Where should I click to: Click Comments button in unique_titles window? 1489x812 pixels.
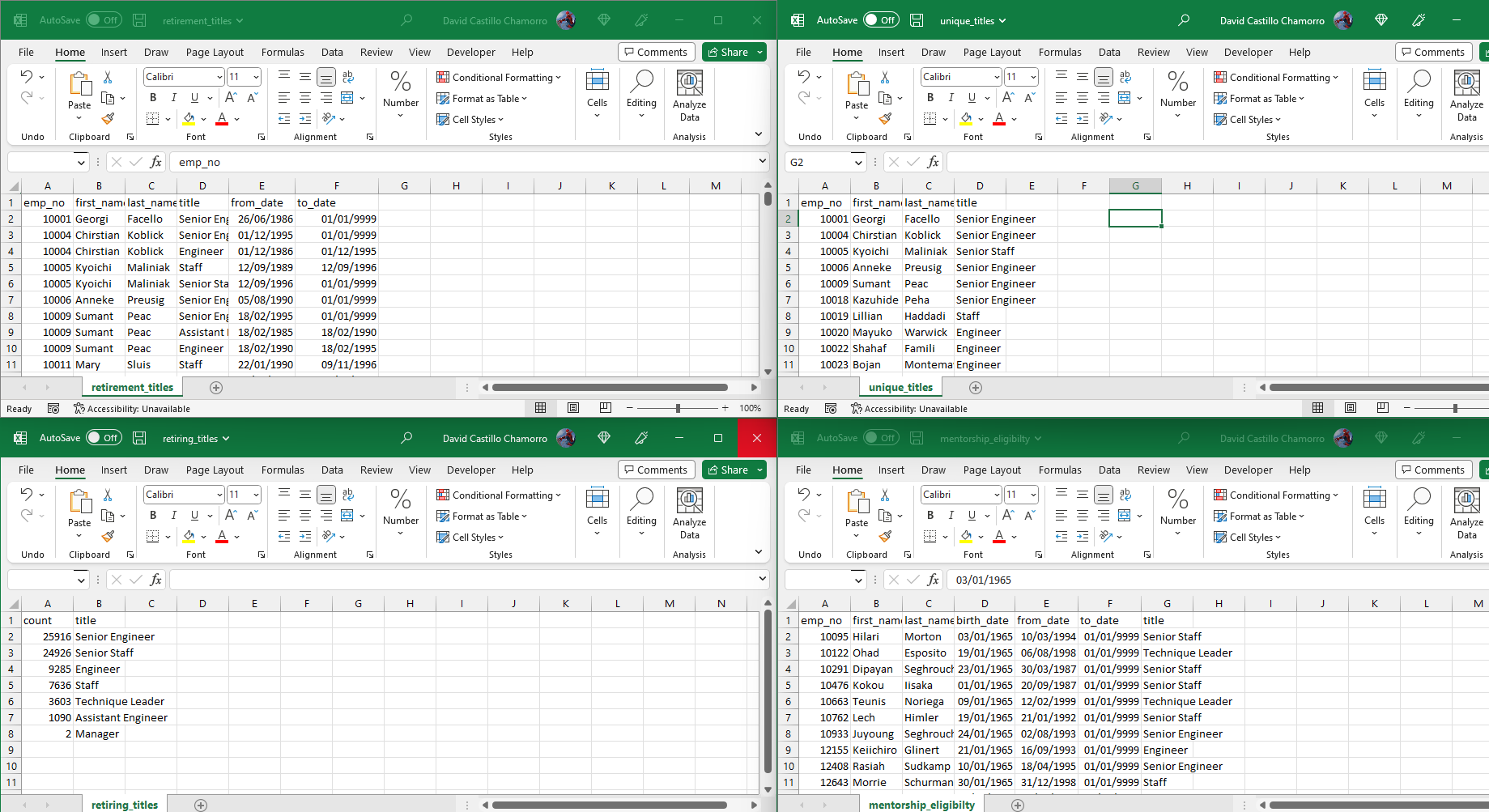click(1433, 52)
